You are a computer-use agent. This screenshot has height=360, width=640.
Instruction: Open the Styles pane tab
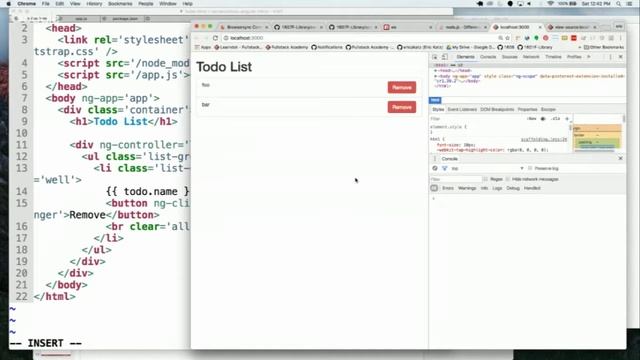[438, 109]
